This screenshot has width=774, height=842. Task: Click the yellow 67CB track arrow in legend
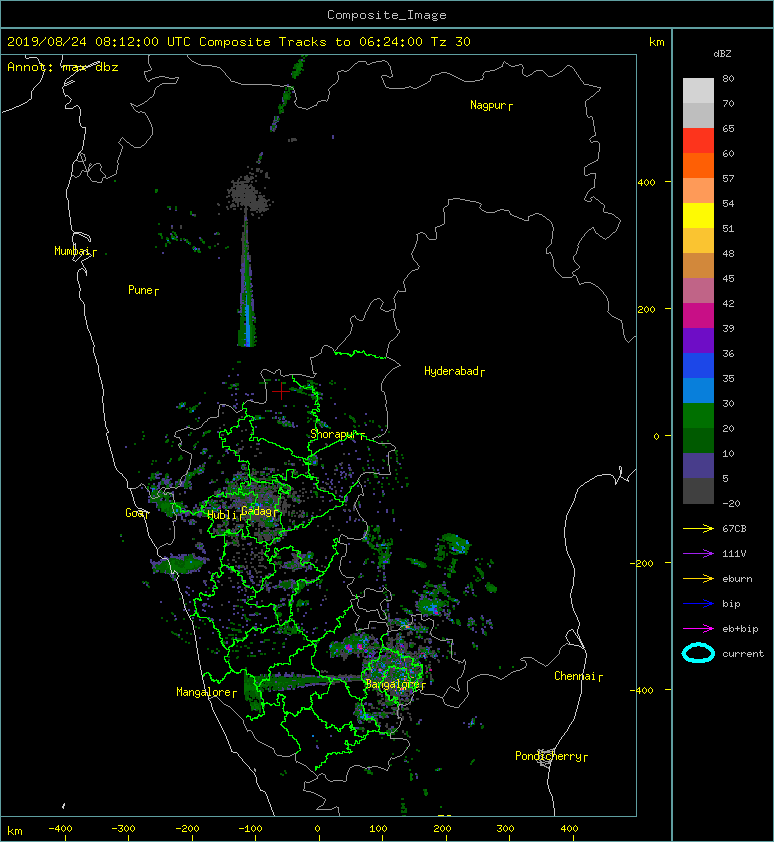[x=698, y=529]
